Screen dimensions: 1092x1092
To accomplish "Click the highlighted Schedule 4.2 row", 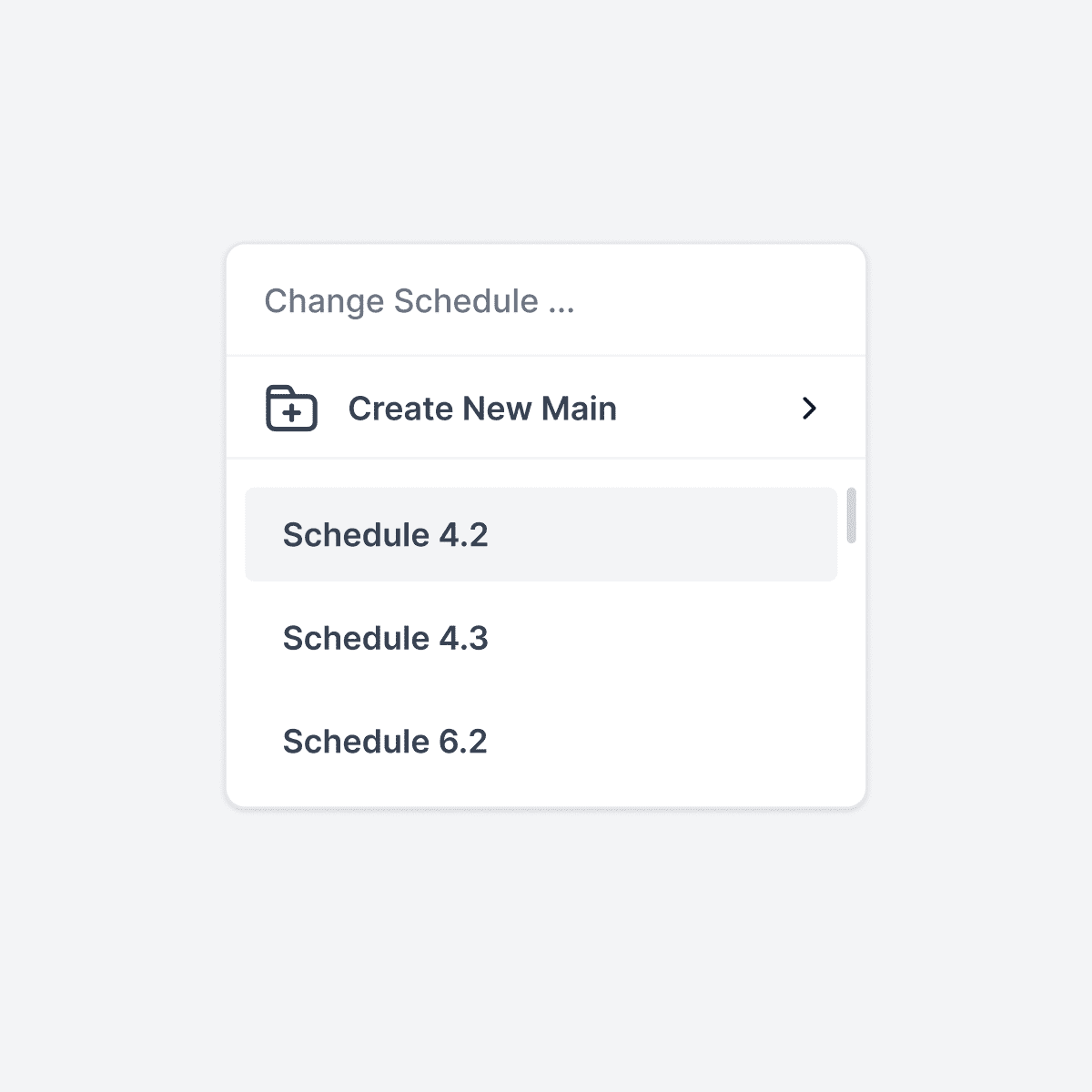I will click(x=541, y=535).
